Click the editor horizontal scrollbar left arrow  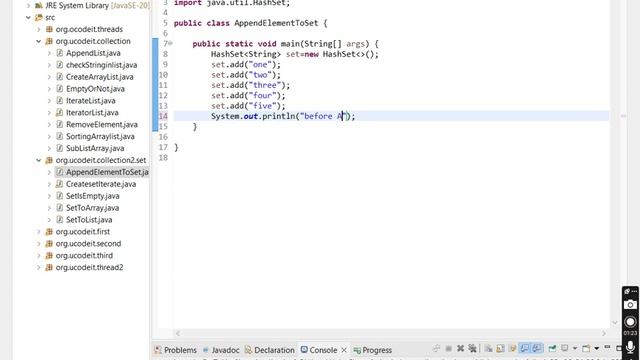(x=178, y=333)
